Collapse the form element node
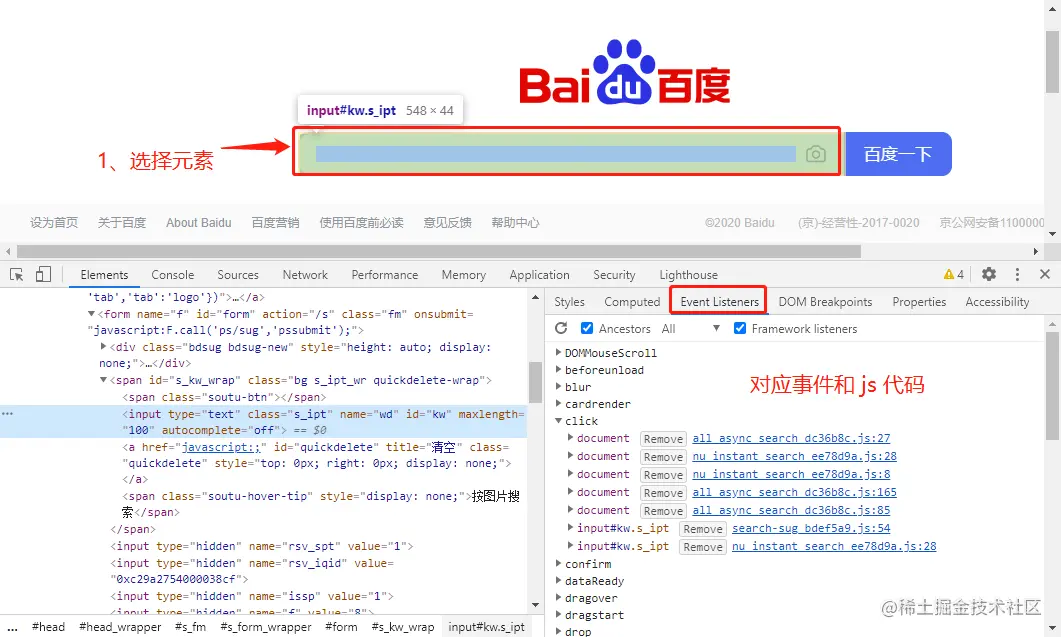The width and height of the screenshot is (1061, 637). [91, 314]
